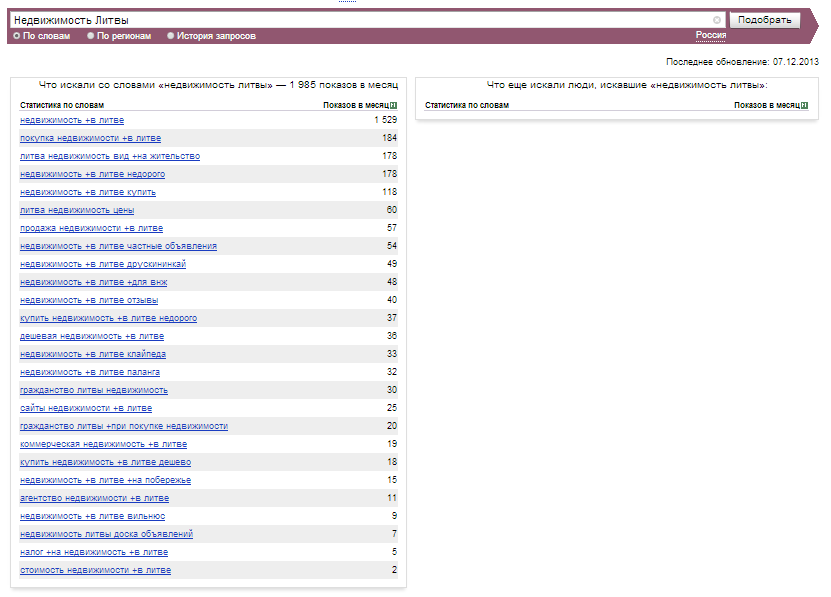Click left panel 'Статистика по словам' header
Screen dimensions: 831x597
click(62, 106)
